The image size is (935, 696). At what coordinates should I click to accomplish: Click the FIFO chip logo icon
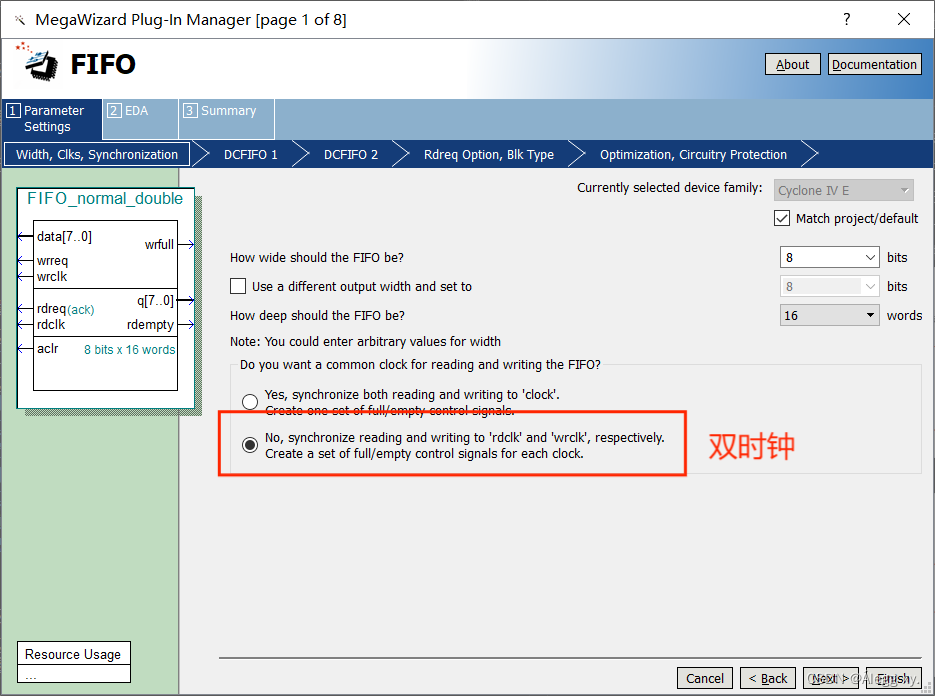point(37,62)
